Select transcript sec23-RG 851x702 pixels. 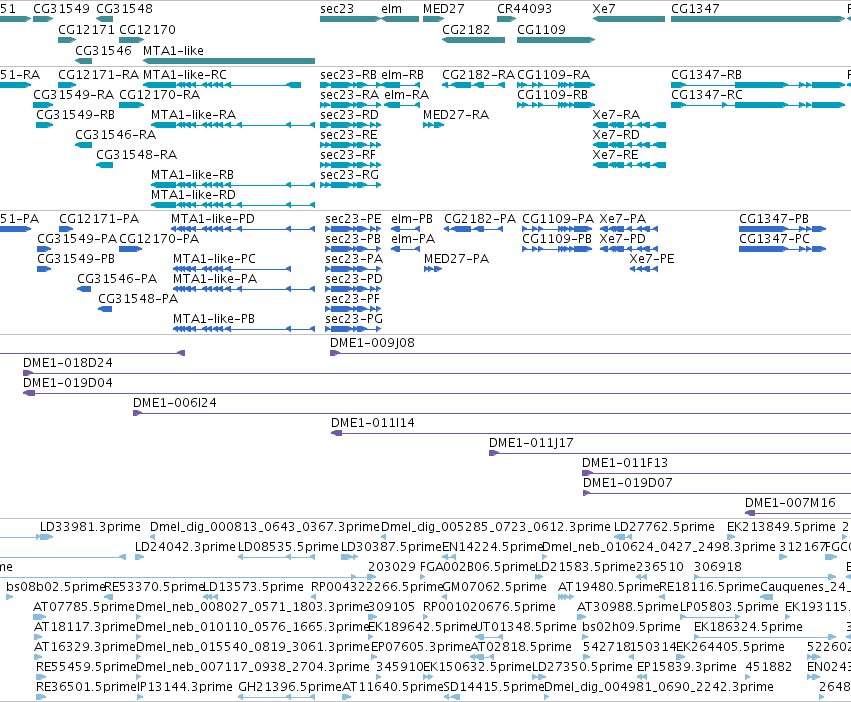click(351, 185)
